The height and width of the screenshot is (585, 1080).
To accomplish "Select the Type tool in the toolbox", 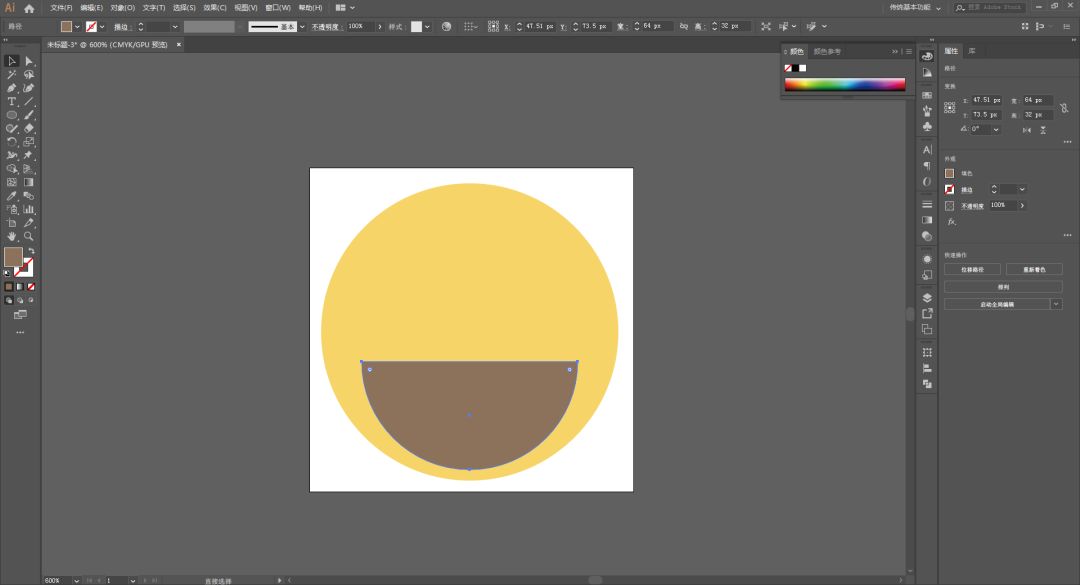I will pyautogui.click(x=12, y=102).
